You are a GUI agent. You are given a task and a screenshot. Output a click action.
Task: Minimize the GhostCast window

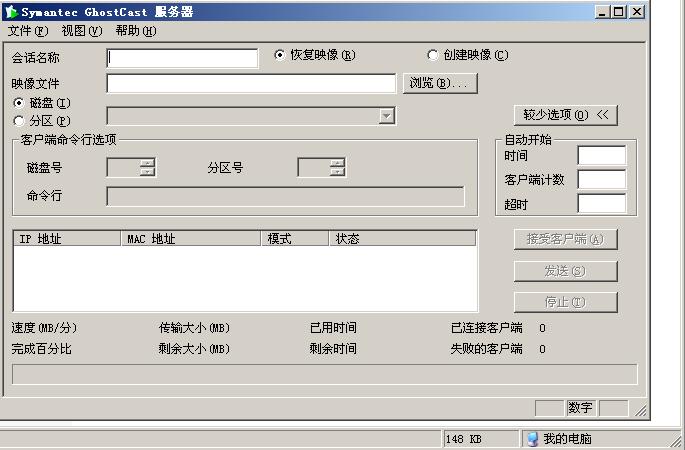tap(602, 12)
